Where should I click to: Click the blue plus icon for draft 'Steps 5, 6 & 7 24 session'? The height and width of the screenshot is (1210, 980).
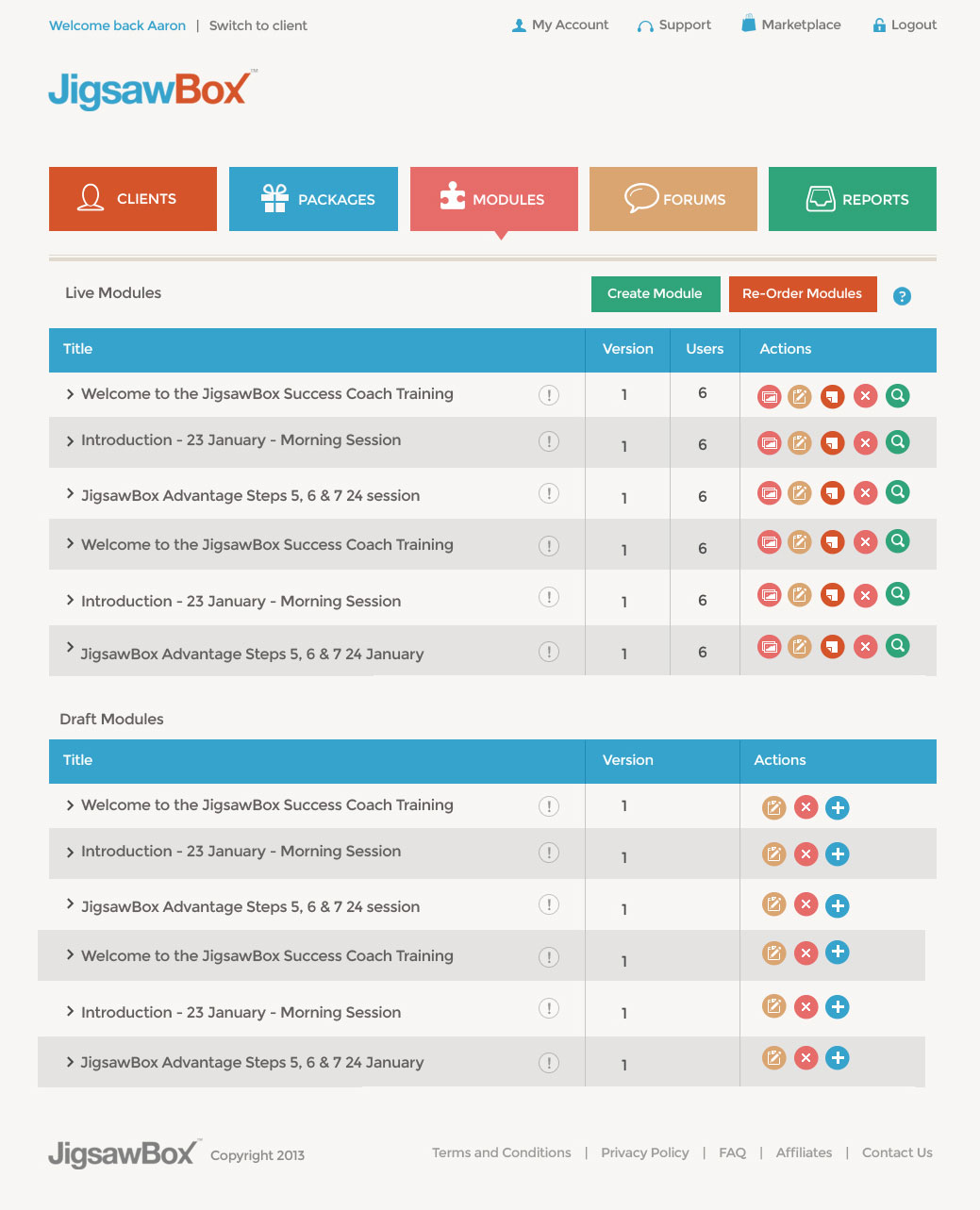tap(838, 906)
